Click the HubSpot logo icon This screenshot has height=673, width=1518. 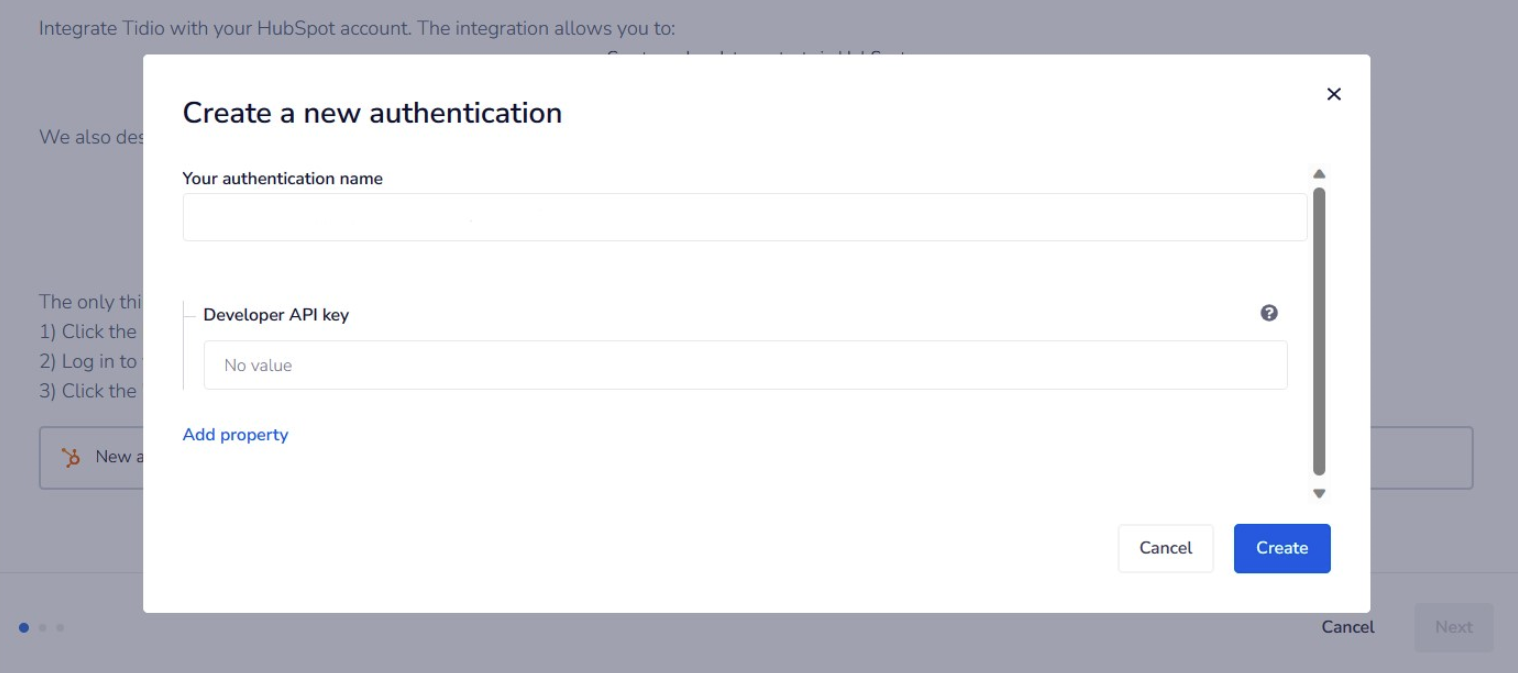pos(71,457)
